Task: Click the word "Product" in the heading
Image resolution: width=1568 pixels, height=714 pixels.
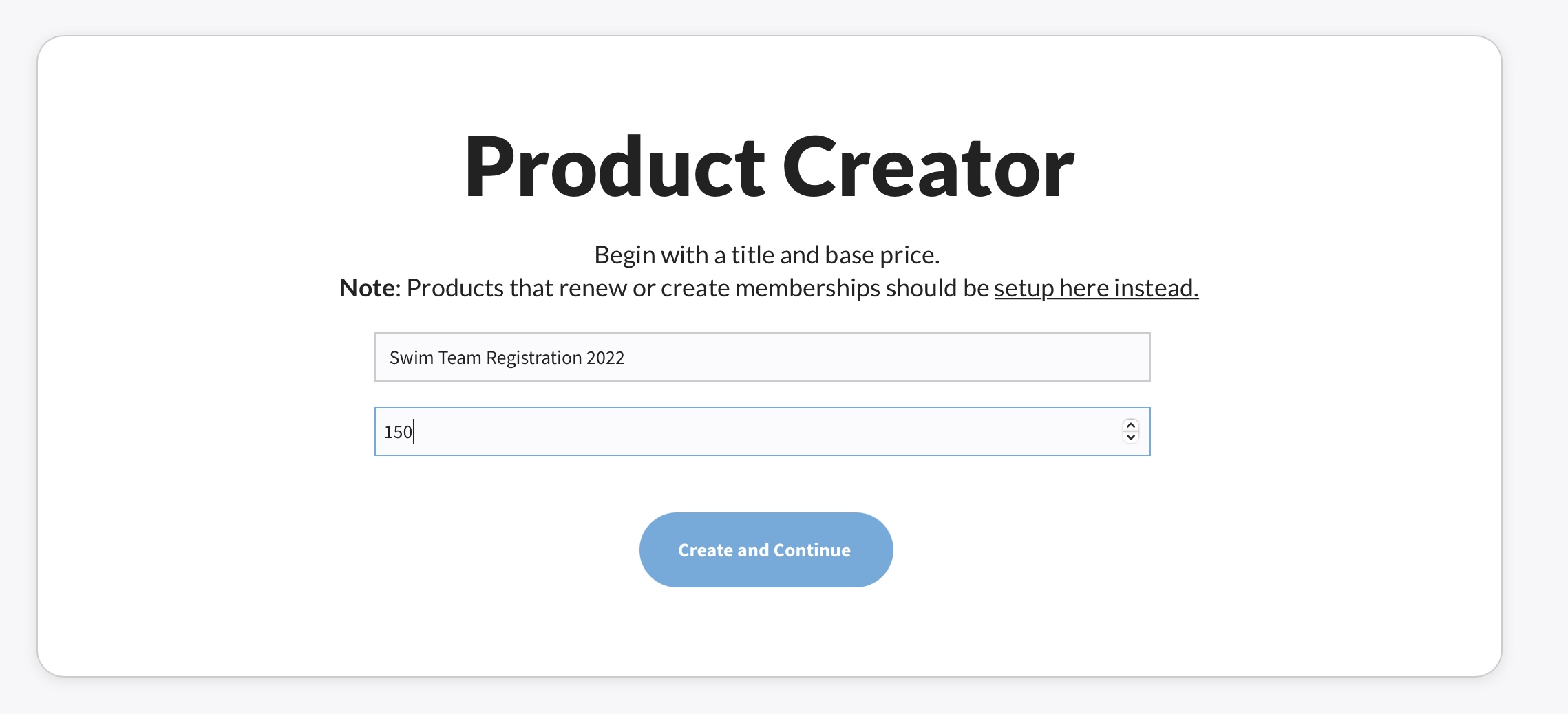Action: click(x=614, y=168)
